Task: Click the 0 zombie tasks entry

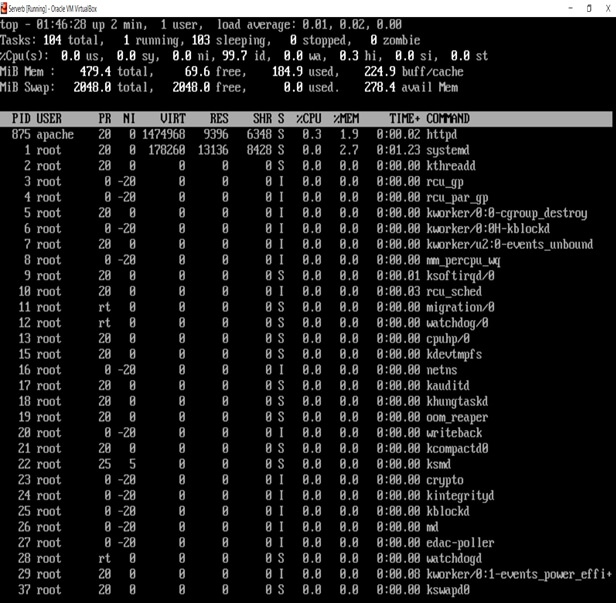Action: click(395, 40)
